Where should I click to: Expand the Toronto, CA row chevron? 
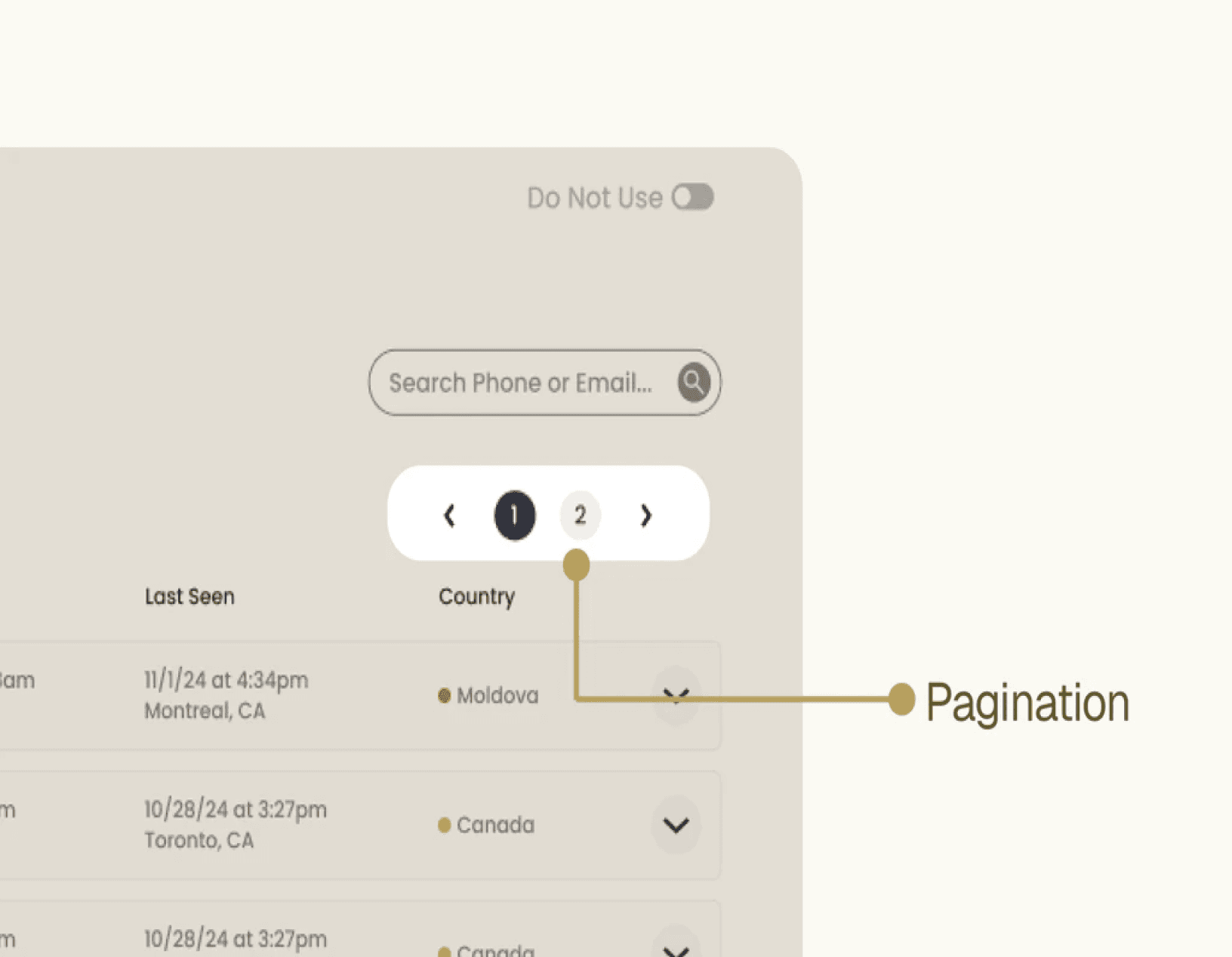click(x=676, y=825)
